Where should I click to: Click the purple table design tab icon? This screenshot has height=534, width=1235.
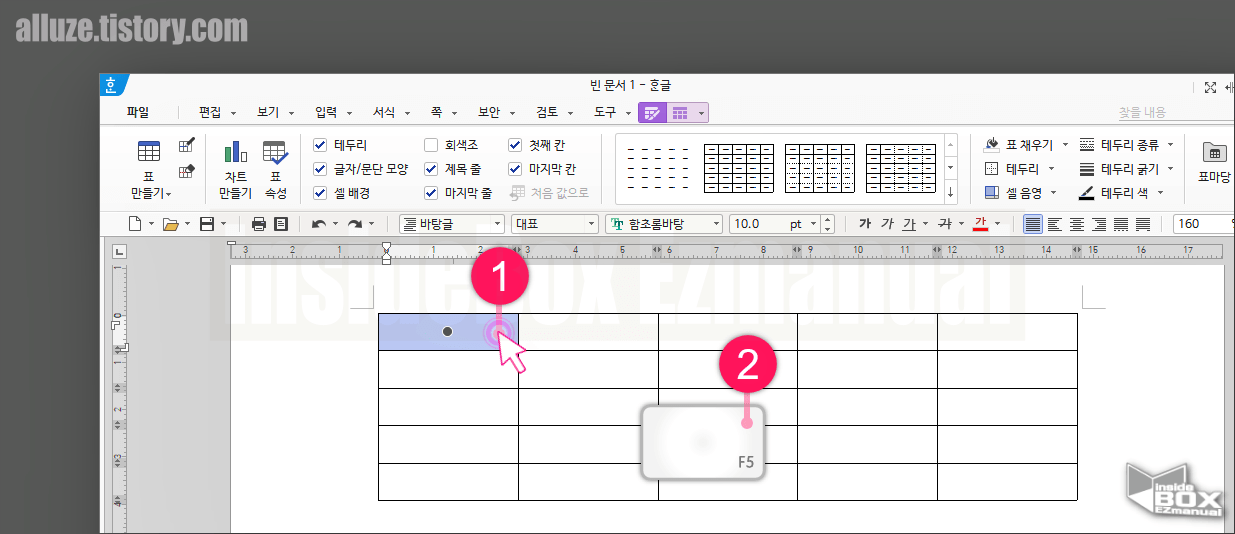click(x=652, y=113)
